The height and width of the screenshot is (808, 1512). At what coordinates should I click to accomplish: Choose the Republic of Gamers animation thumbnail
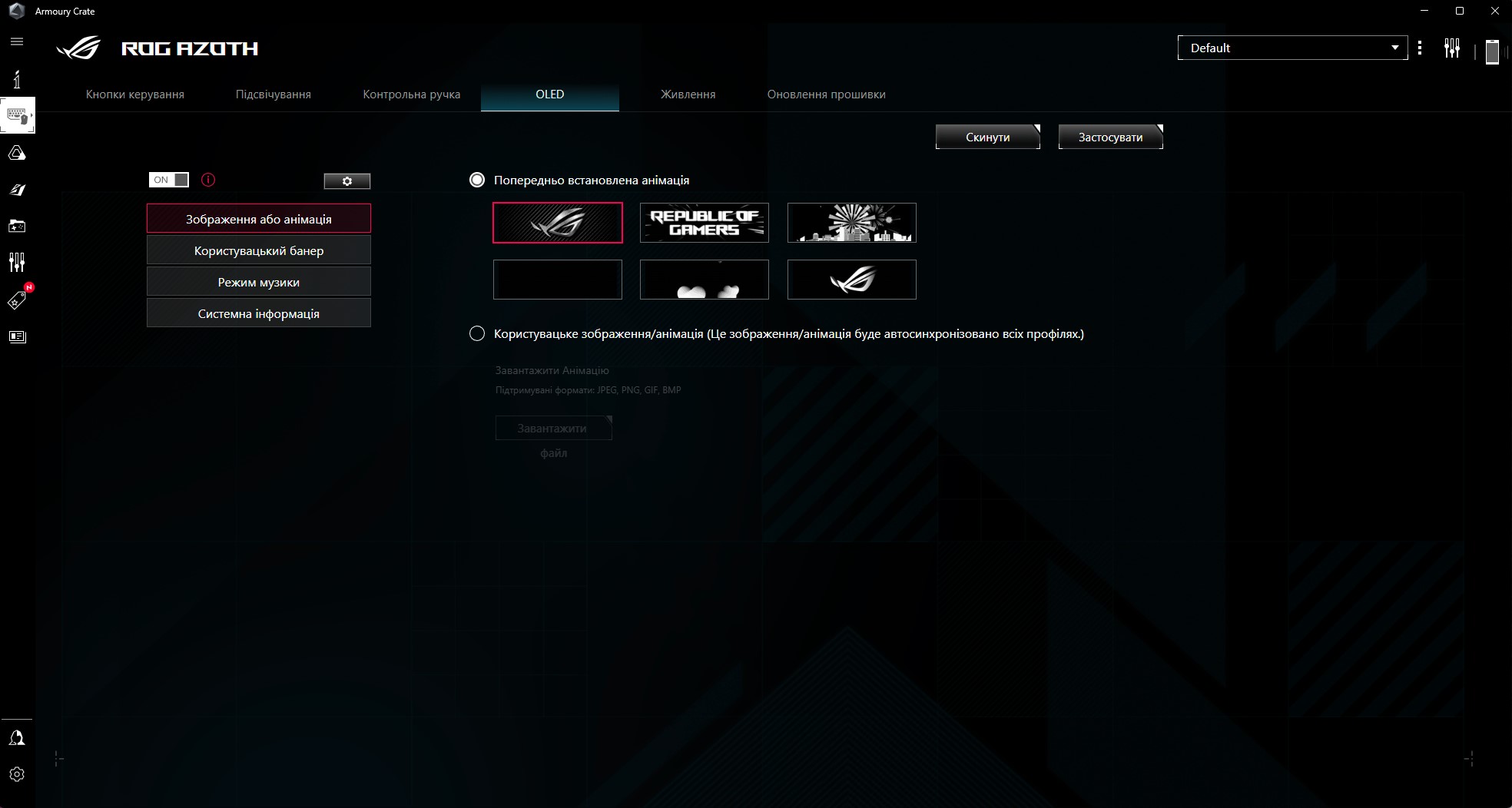point(704,223)
